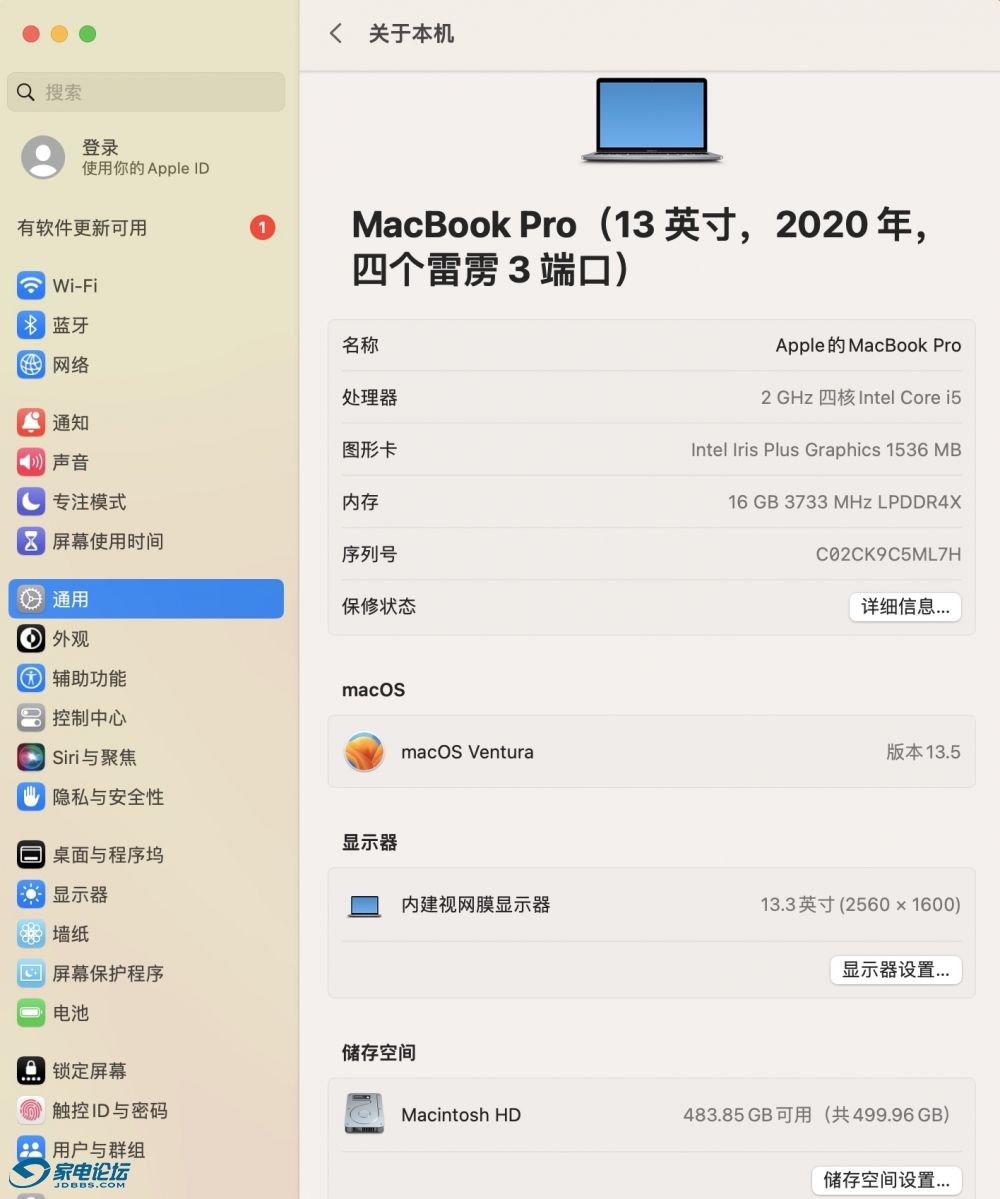Open the 隐私与安全性 hand icon
Viewport: 1000px width, 1199px height.
[31, 797]
